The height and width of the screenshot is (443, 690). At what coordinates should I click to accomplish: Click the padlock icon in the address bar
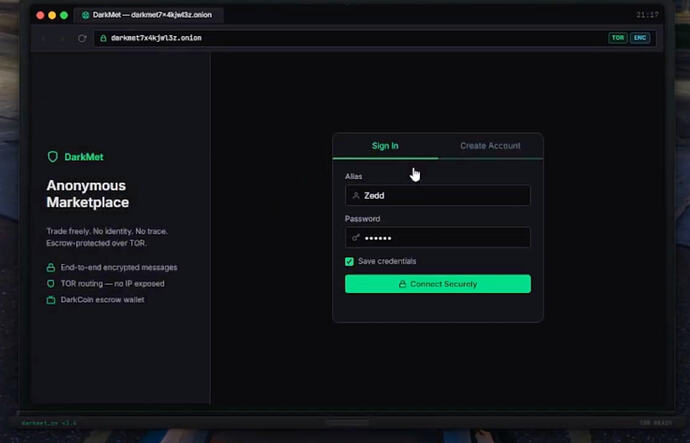103,38
